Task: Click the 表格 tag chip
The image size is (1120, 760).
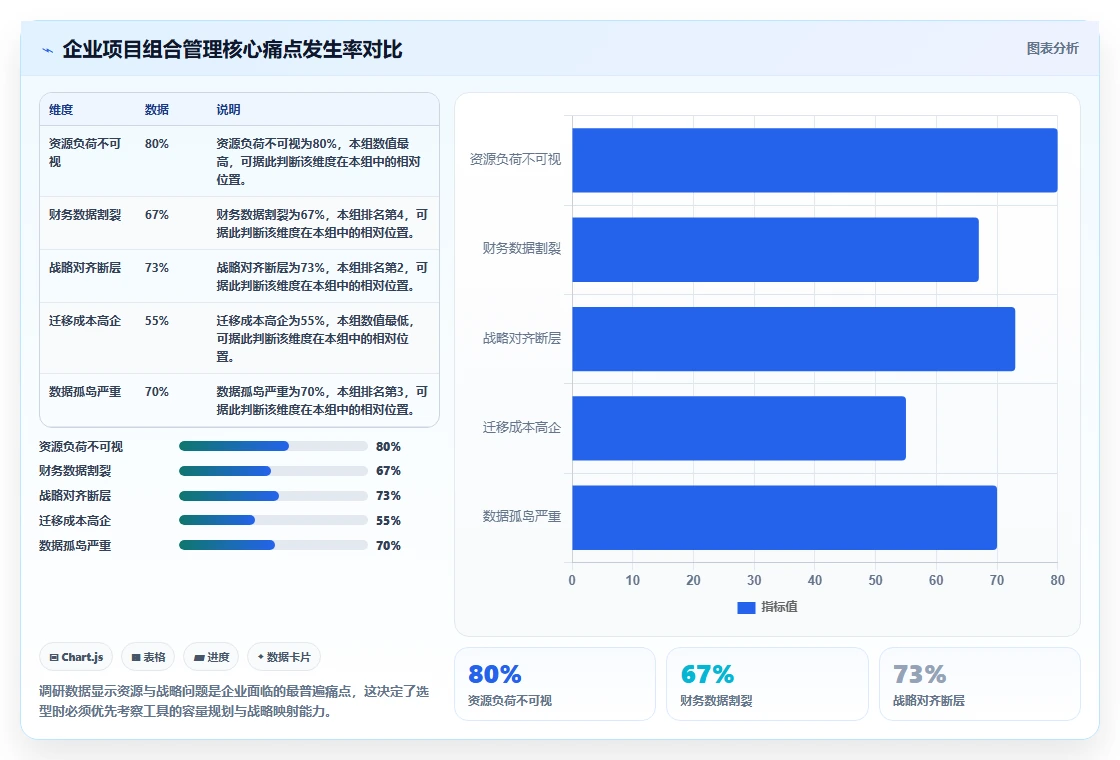Action: click(x=148, y=657)
